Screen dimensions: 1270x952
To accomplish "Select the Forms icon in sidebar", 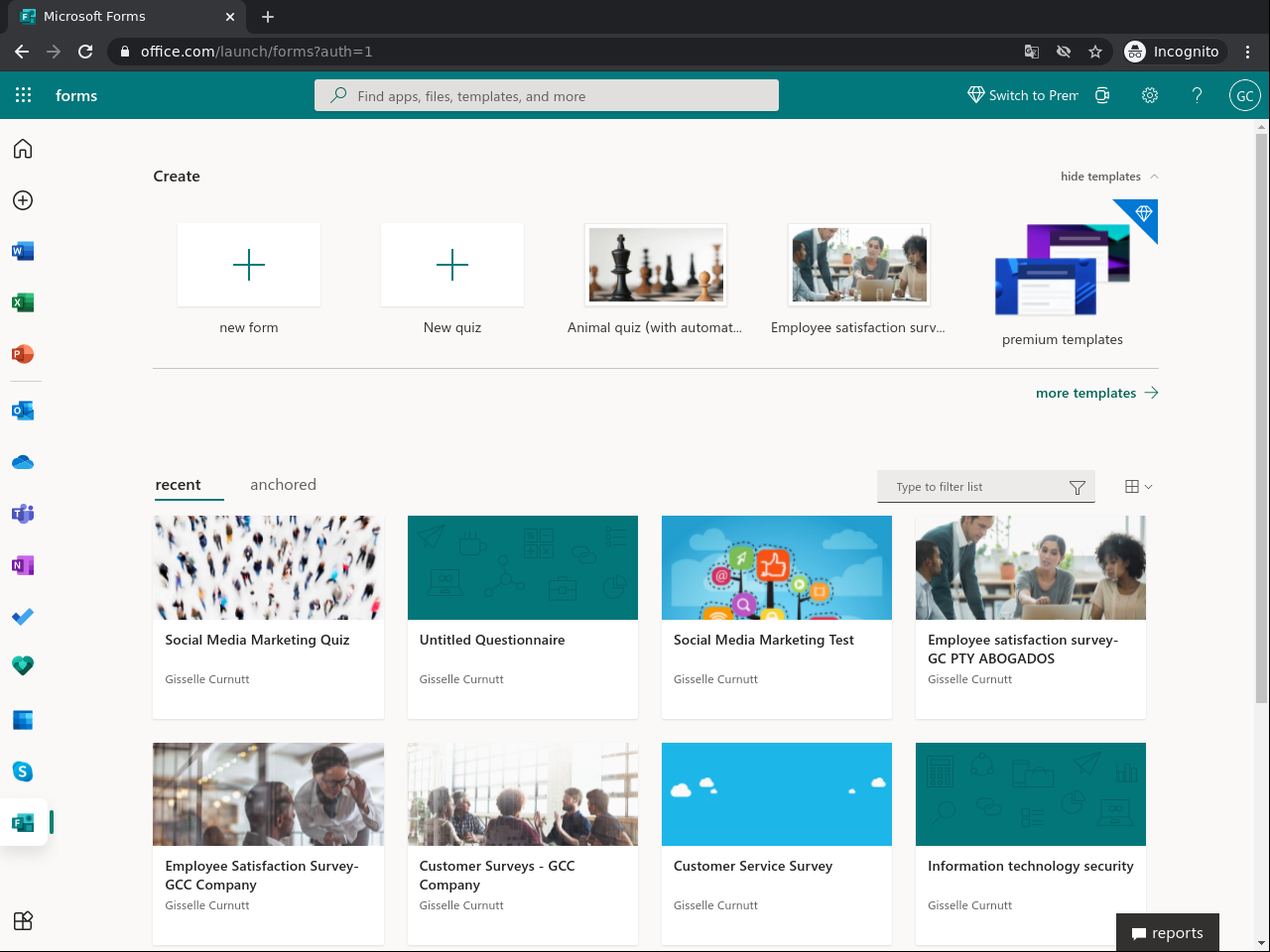I will tap(23, 822).
